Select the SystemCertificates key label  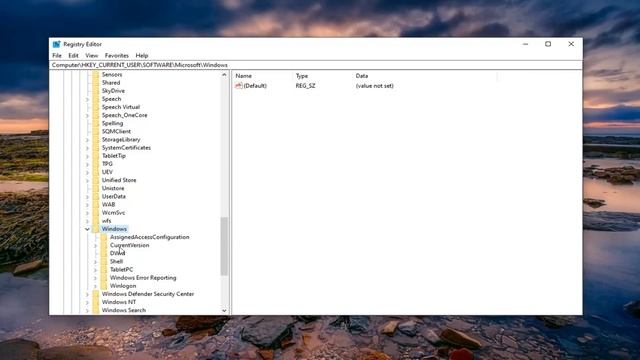pos(126,148)
